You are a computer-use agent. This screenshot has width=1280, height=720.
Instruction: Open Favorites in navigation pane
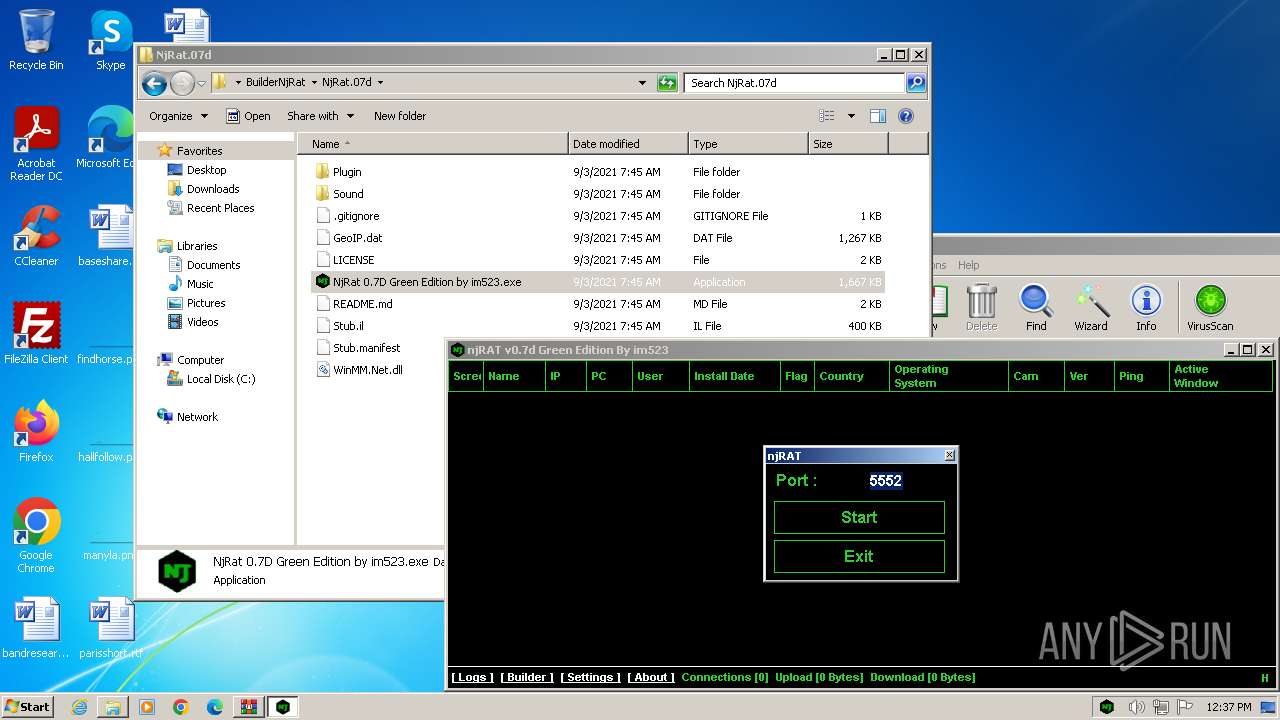199,151
